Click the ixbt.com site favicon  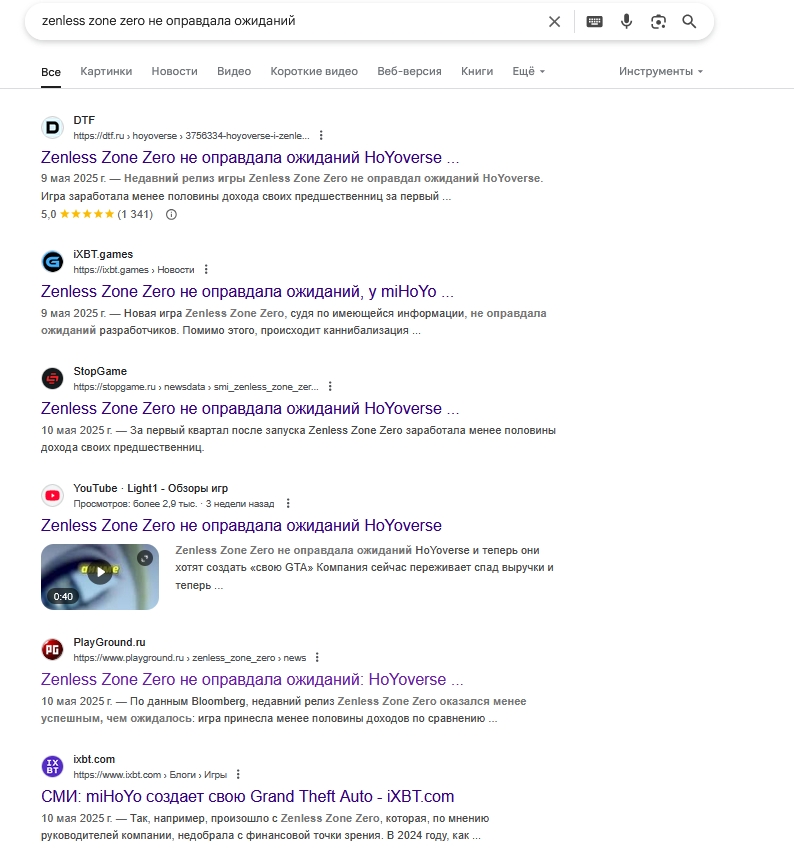click(x=52, y=766)
